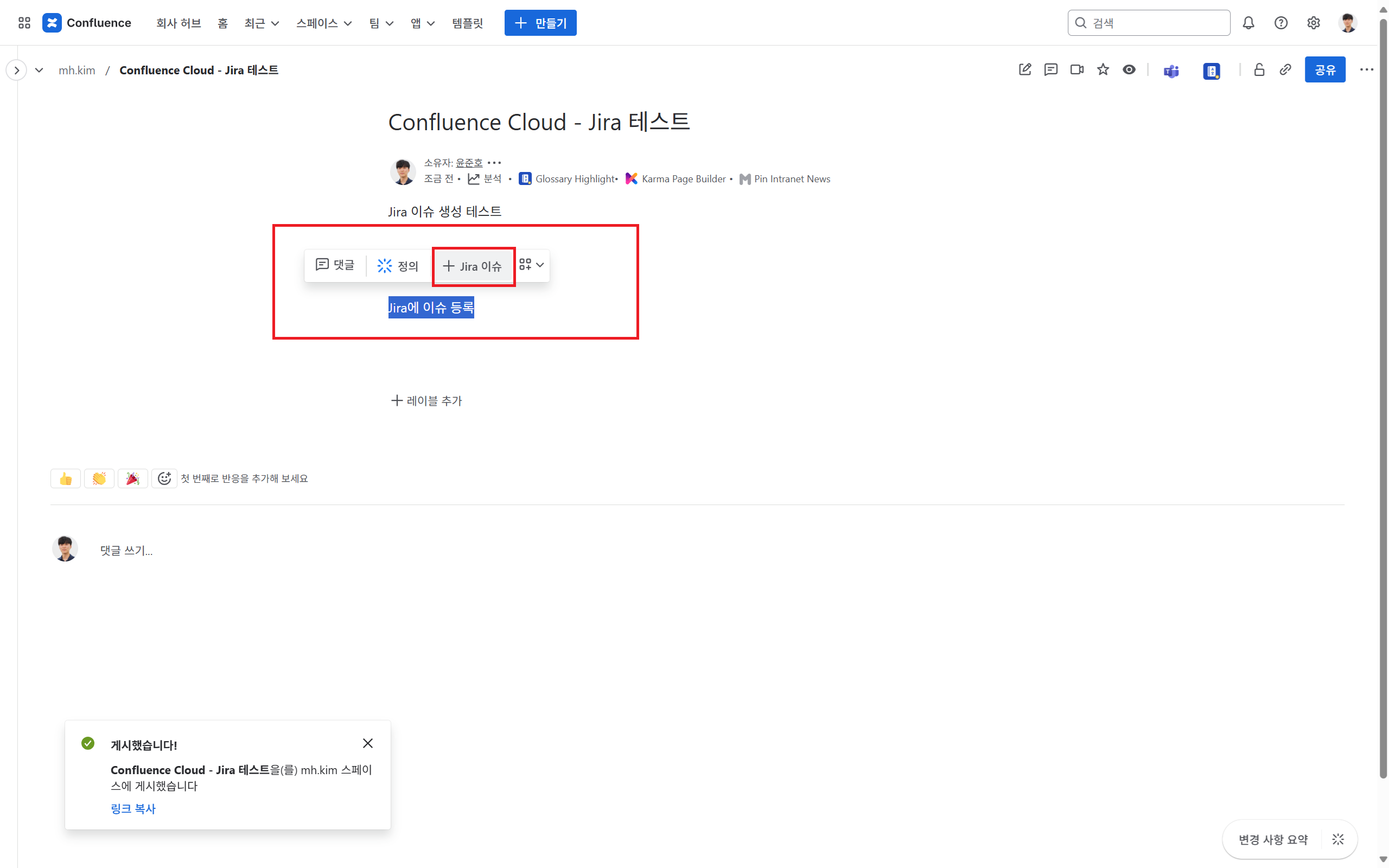
Task: Open the help question mark icon
Action: click(1281, 23)
